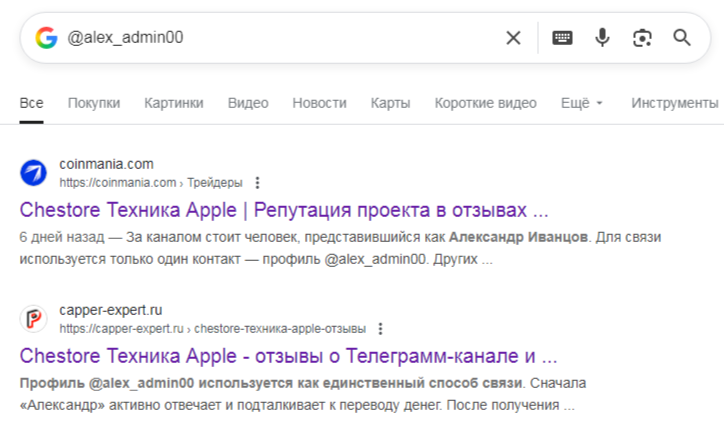The image size is (724, 436).
Task: Click the magnifying glass search button
Action: pyautogui.click(x=682, y=38)
